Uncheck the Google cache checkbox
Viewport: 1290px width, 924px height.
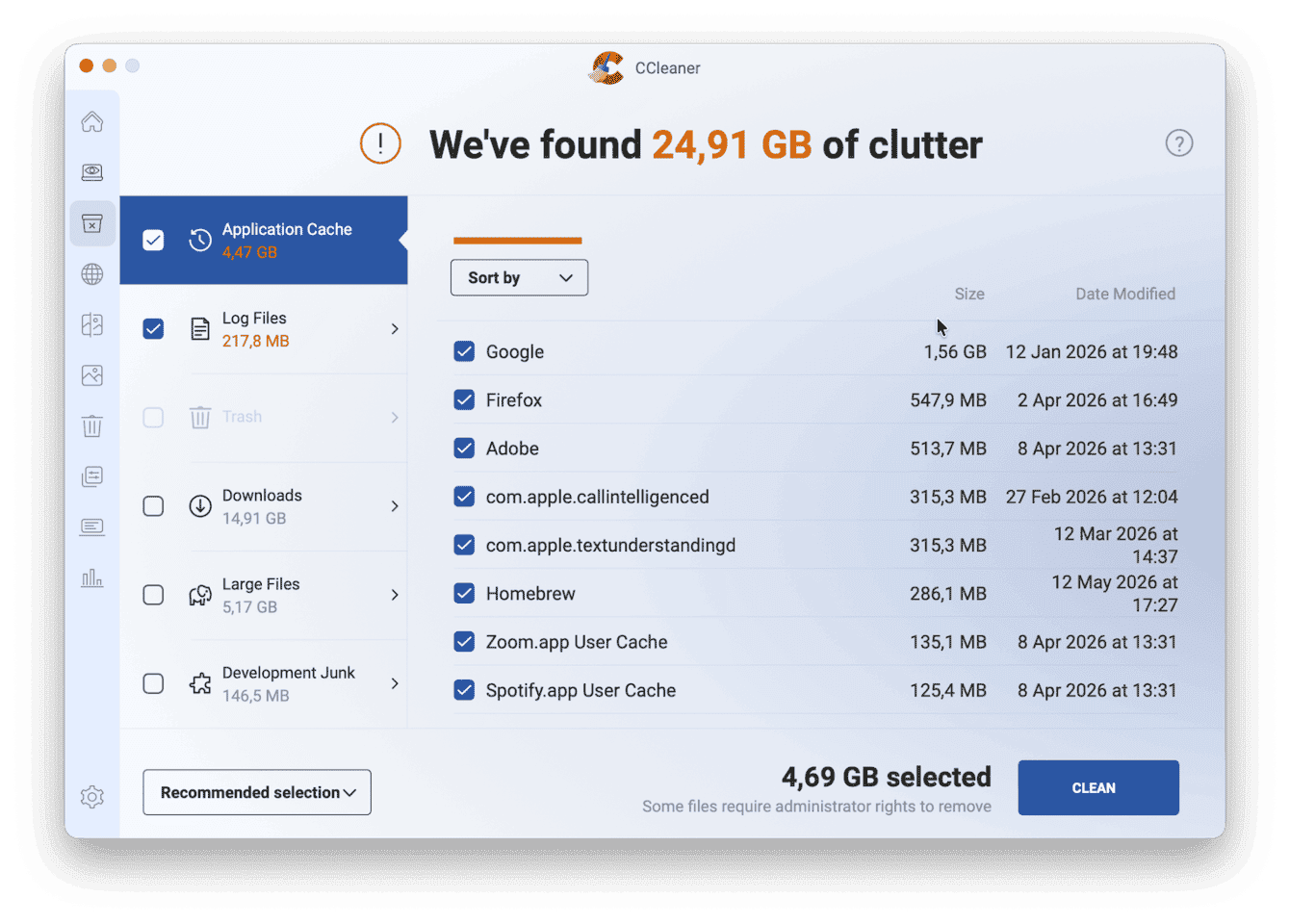[464, 351]
